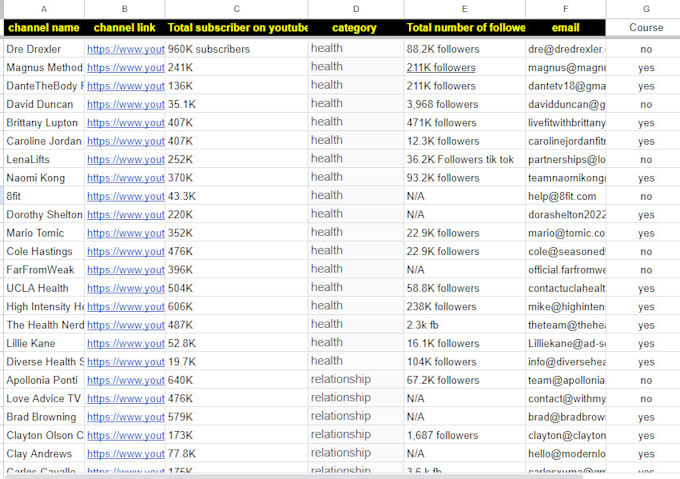Open Dre Drexler's YouTube channel link

click(126, 49)
